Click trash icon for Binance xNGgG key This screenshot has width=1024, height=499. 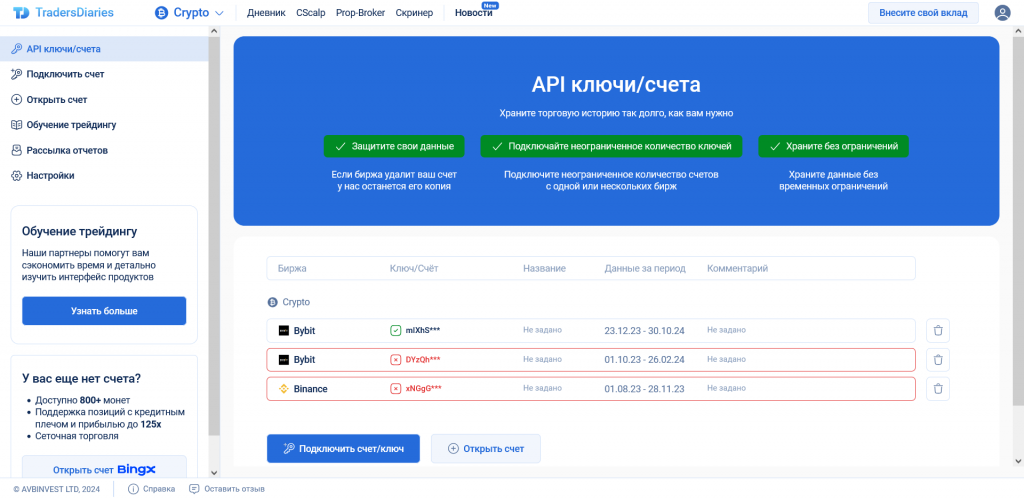point(937,389)
